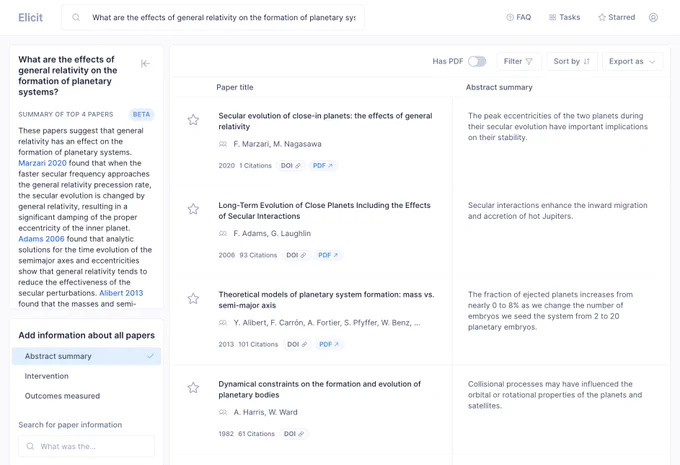This screenshot has height=465, width=680.
Task: Click DOI link for Harris 1982 paper
Action: [294, 434]
